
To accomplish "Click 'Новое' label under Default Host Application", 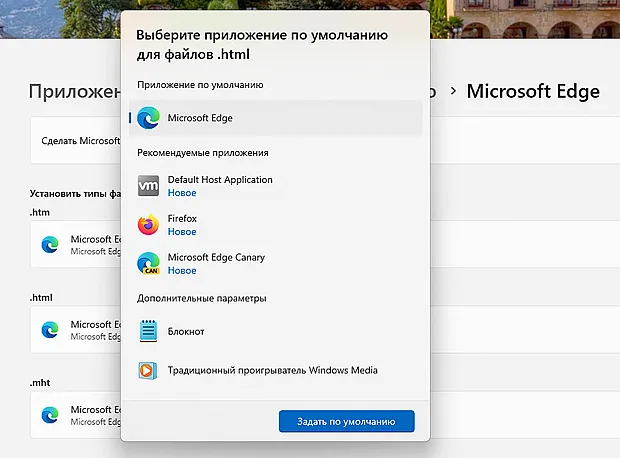I will [x=182, y=193].
